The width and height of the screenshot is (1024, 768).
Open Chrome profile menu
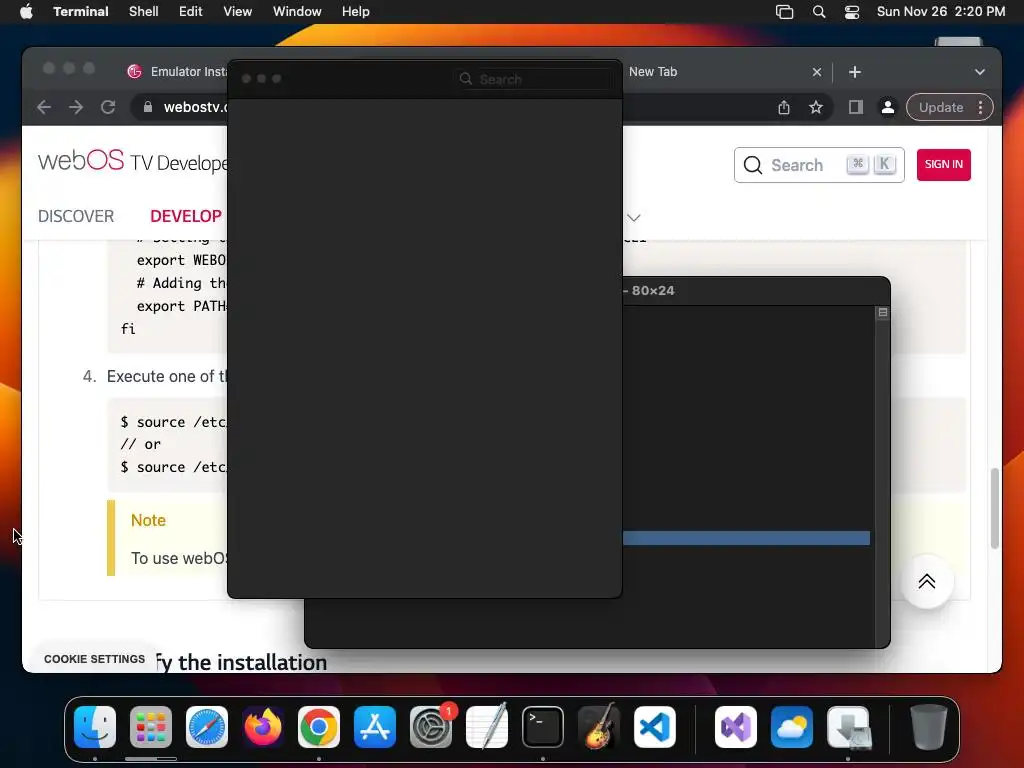888,107
